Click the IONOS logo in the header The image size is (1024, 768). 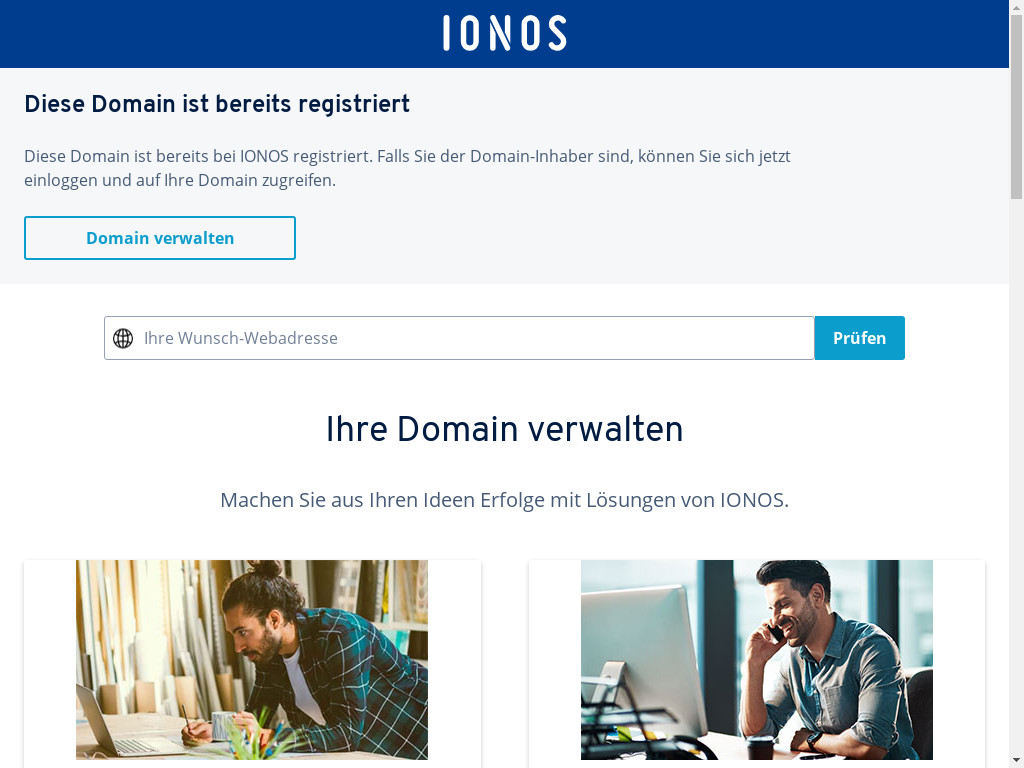[504, 33]
